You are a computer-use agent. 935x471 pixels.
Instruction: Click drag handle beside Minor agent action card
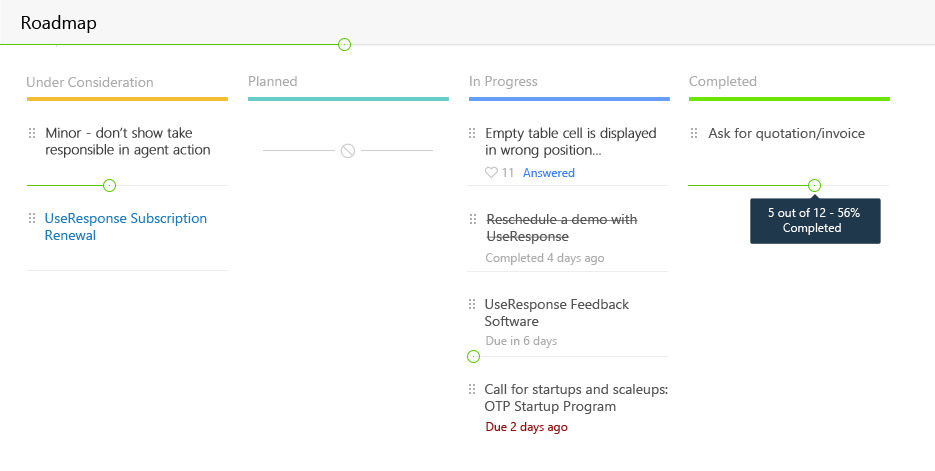32,133
